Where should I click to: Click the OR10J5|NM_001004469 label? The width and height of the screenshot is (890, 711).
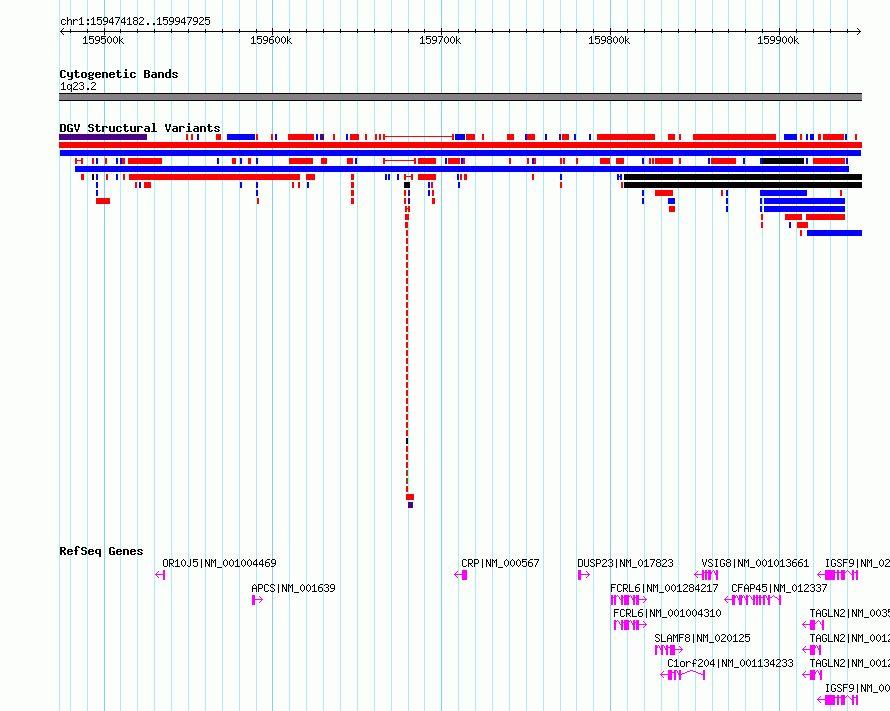tap(219, 563)
